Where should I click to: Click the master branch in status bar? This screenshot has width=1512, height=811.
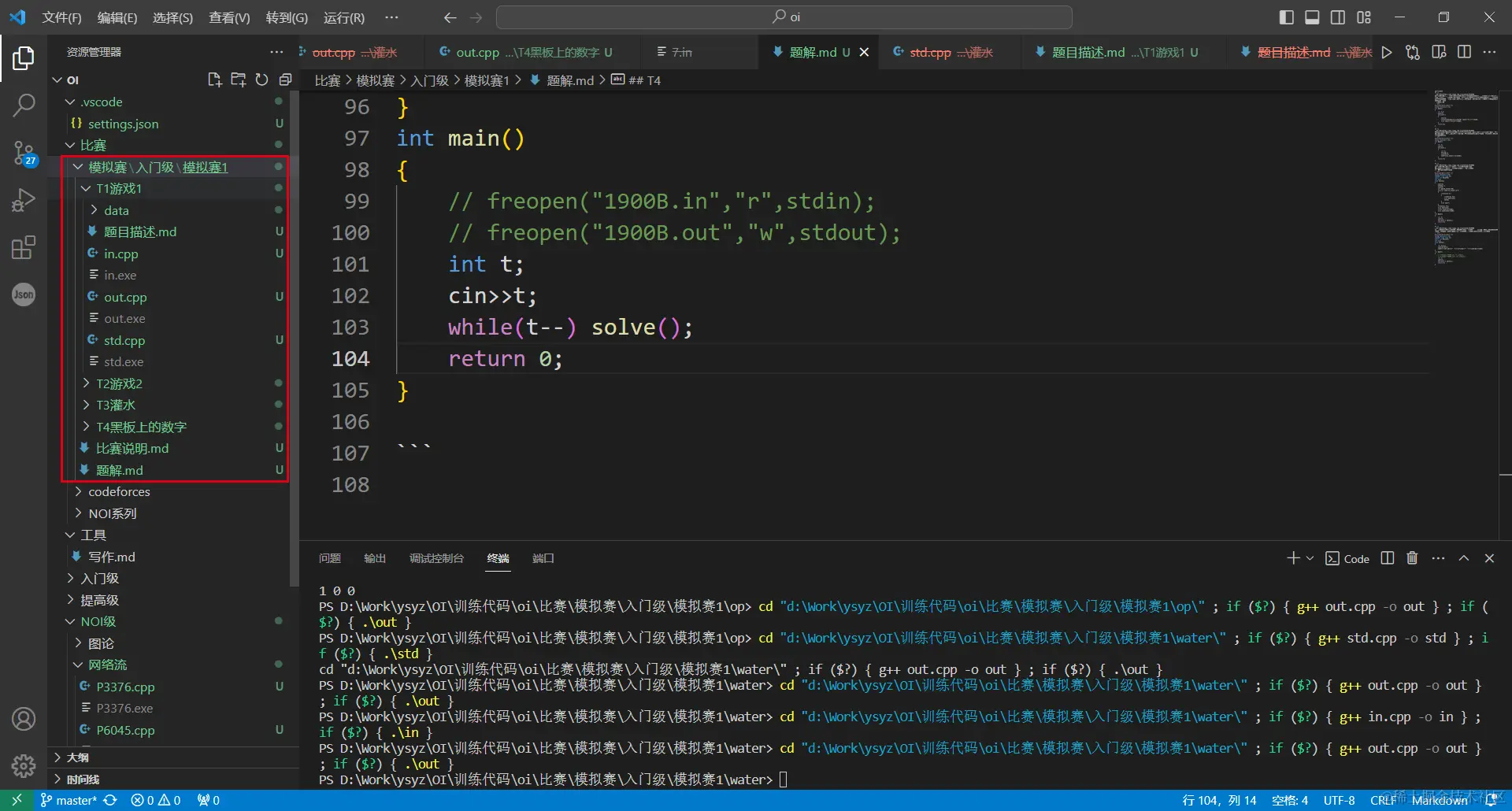[76, 800]
